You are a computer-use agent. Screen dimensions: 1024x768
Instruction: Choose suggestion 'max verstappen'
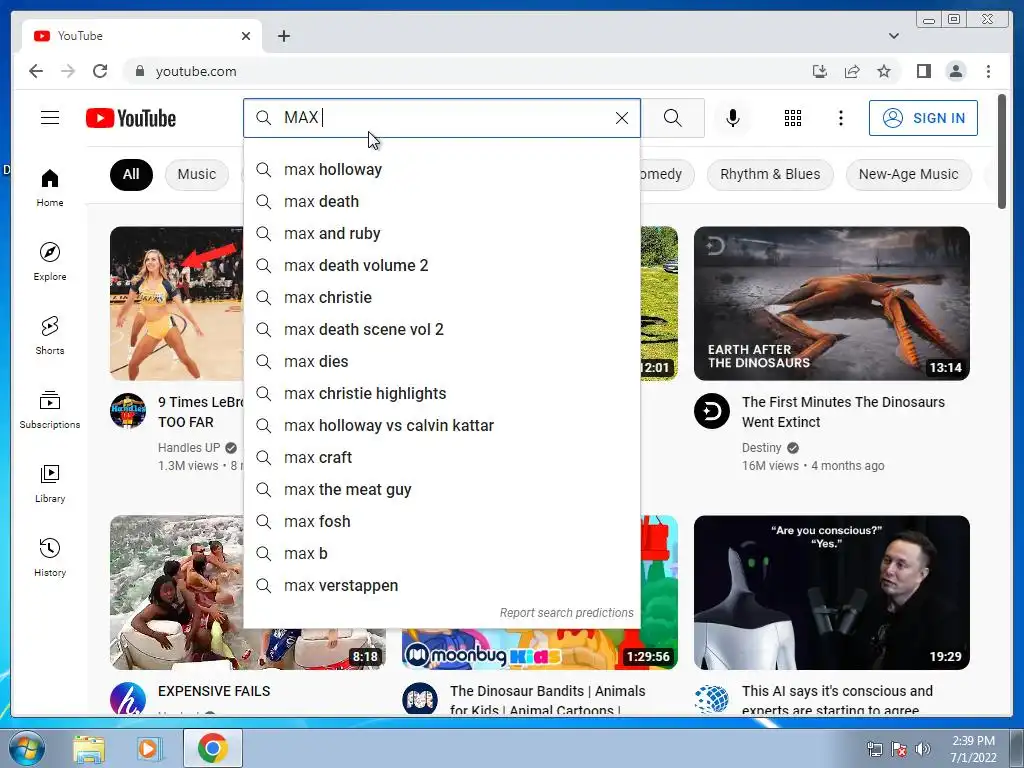click(441, 586)
